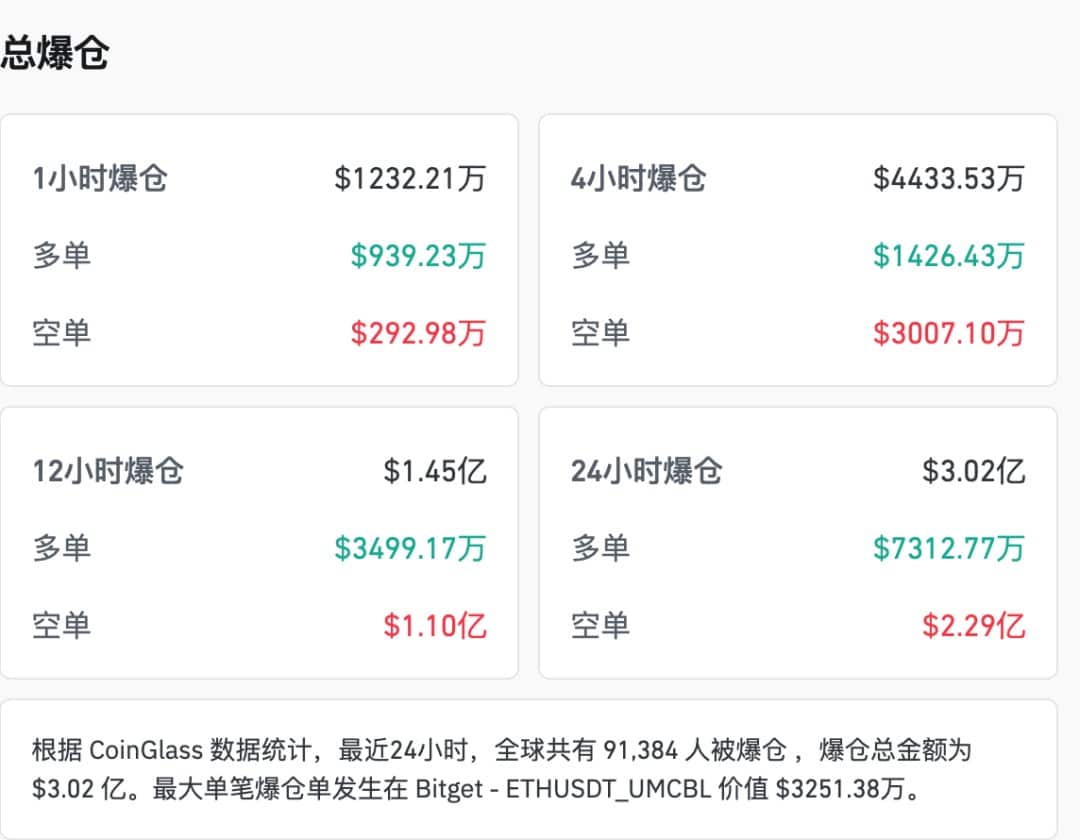This screenshot has width=1080, height=840.
Task: Click the green long value $3499.17万
Action: (x=410, y=548)
